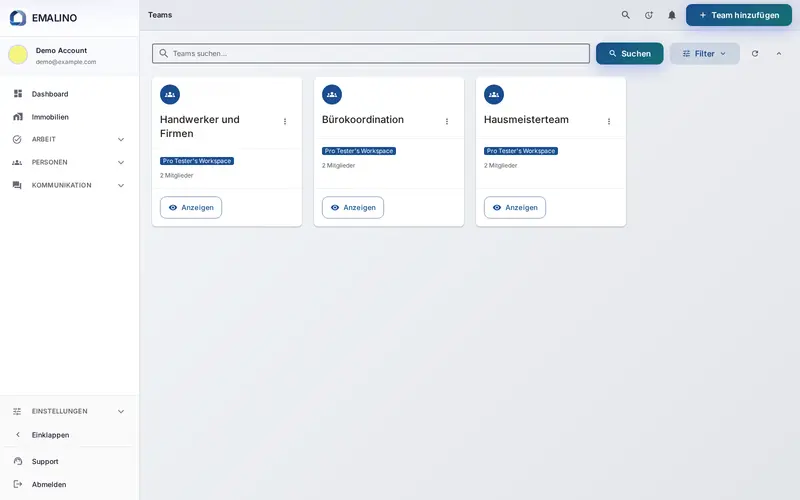Log out with Abmelden
This screenshot has height=500, width=800.
tap(69, 484)
